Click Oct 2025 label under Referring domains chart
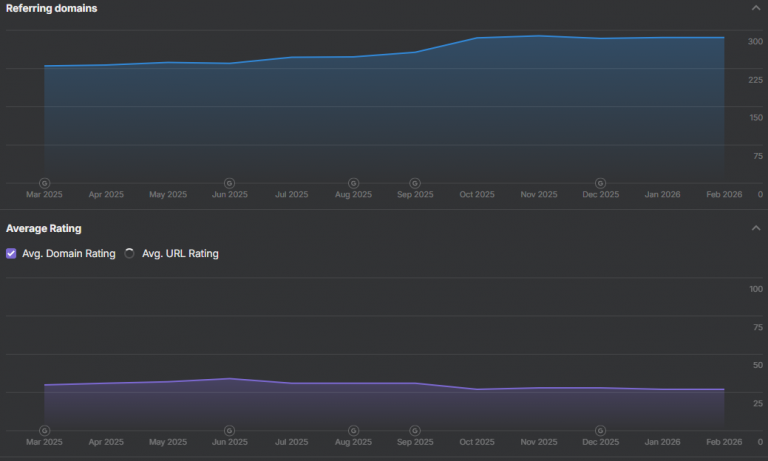 coord(477,194)
